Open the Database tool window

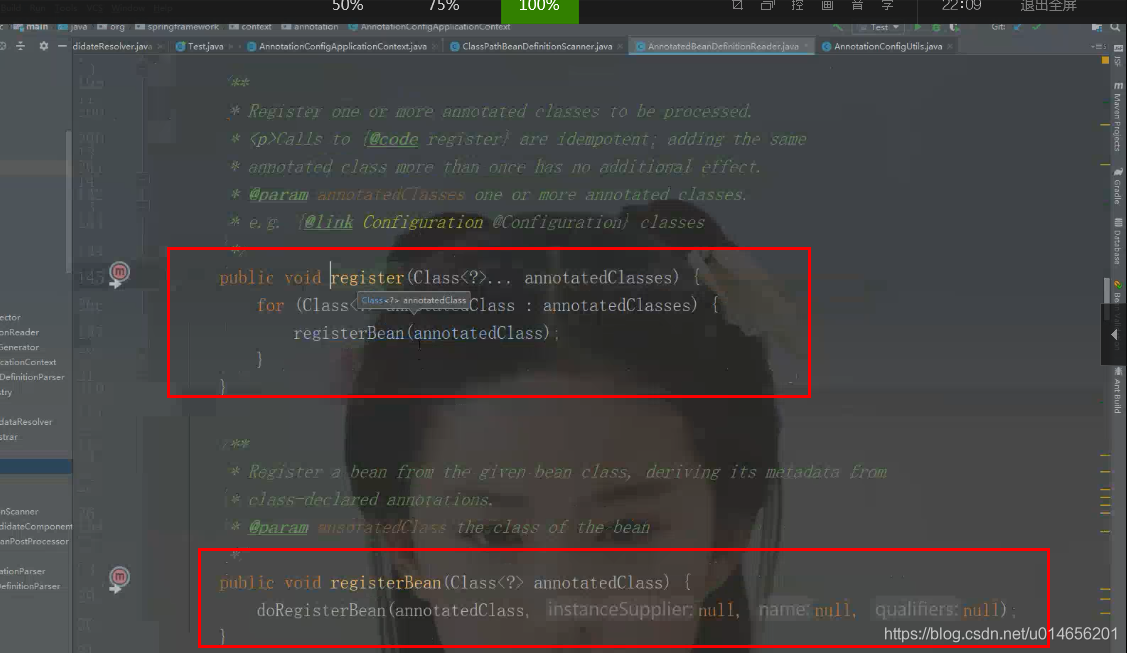click(x=1118, y=241)
